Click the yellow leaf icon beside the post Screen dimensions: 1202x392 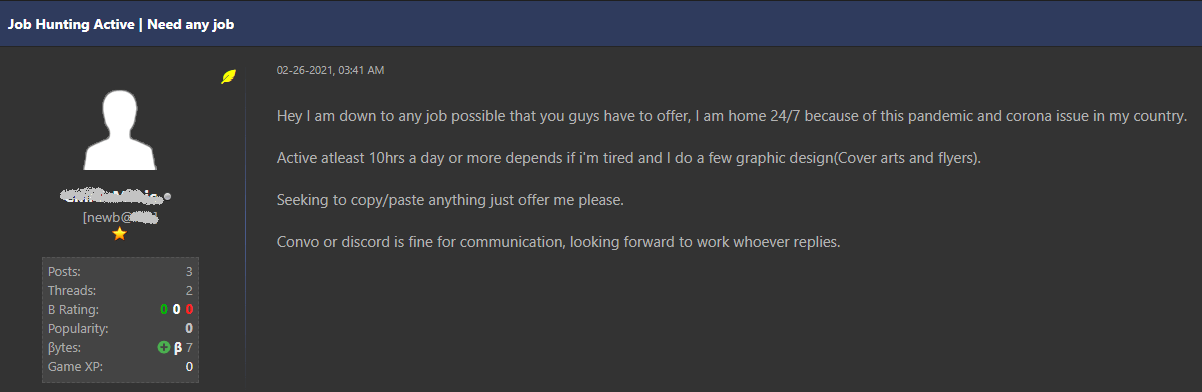click(x=229, y=76)
